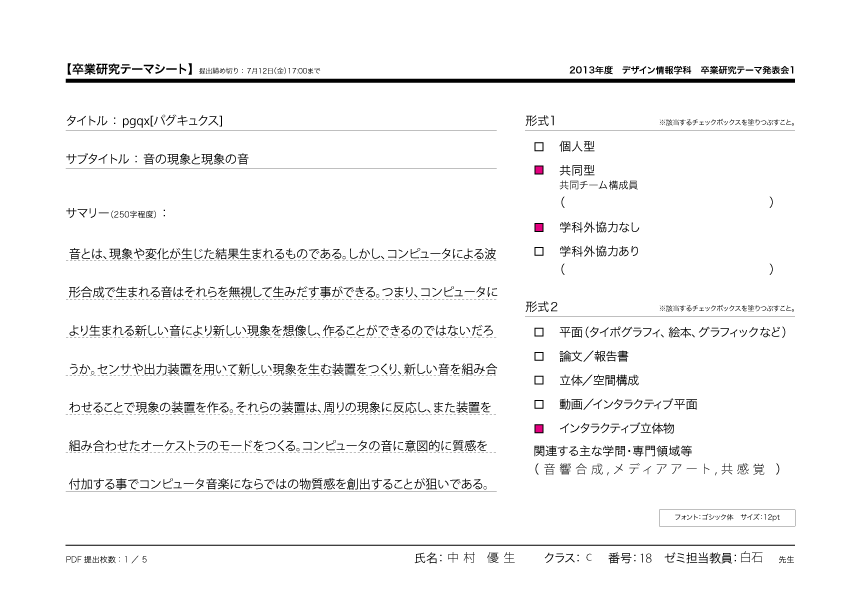Click the title text pgqx[パグキュクス]
Viewport: 859px width, 612px height.
click(x=173, y=121)
